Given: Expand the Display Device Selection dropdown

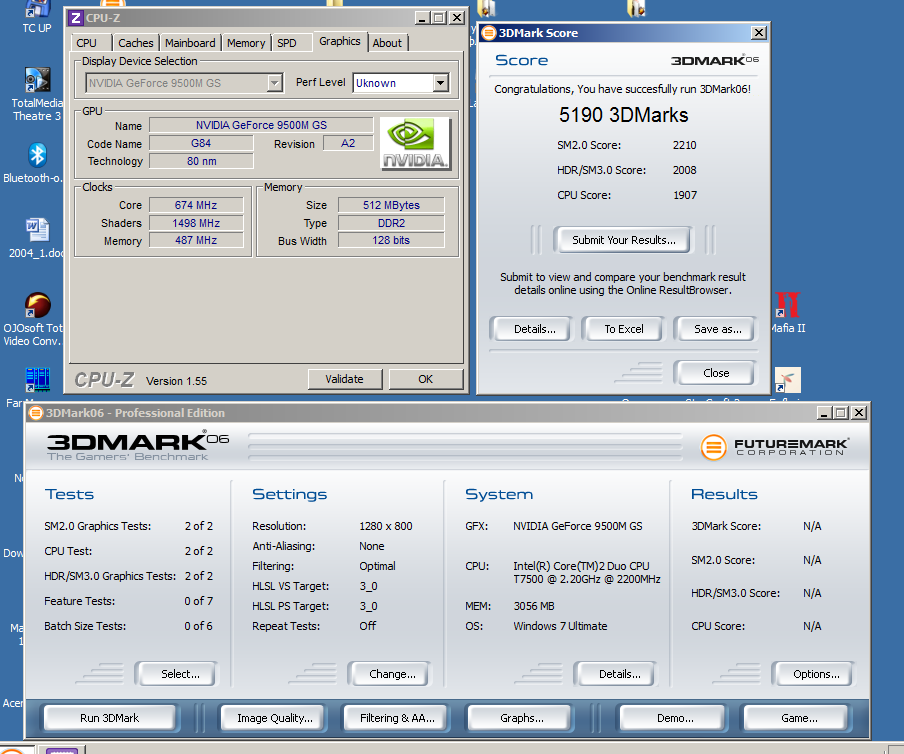Looking at the screenshot, I should click(274, 83).
